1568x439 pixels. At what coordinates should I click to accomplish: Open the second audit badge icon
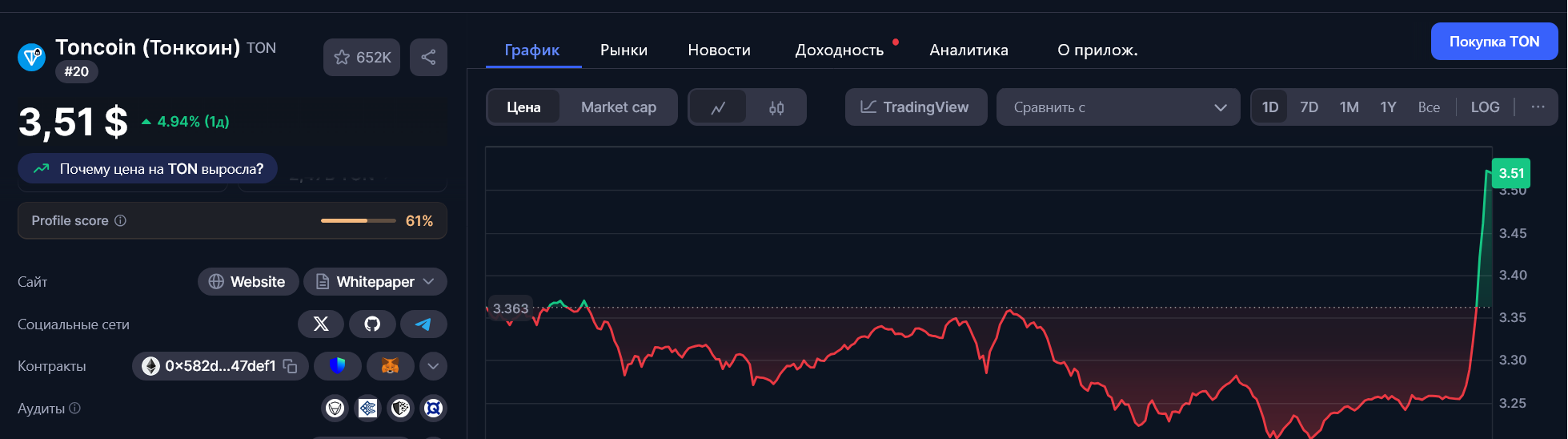coord(367,409)
